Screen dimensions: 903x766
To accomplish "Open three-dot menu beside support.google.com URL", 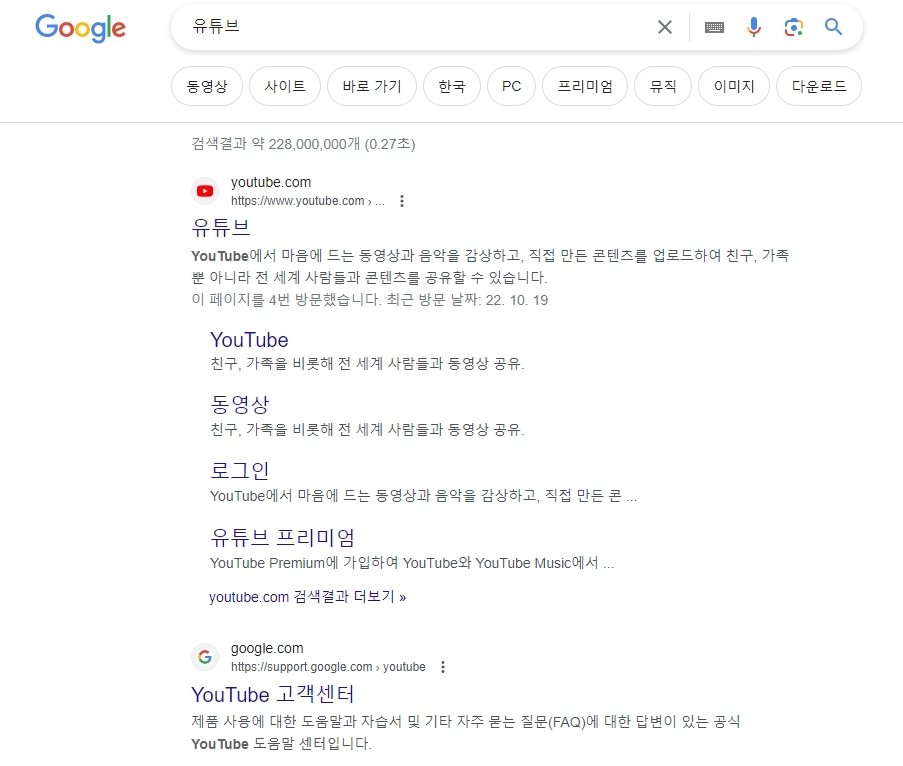I will [x=442, y=667].
